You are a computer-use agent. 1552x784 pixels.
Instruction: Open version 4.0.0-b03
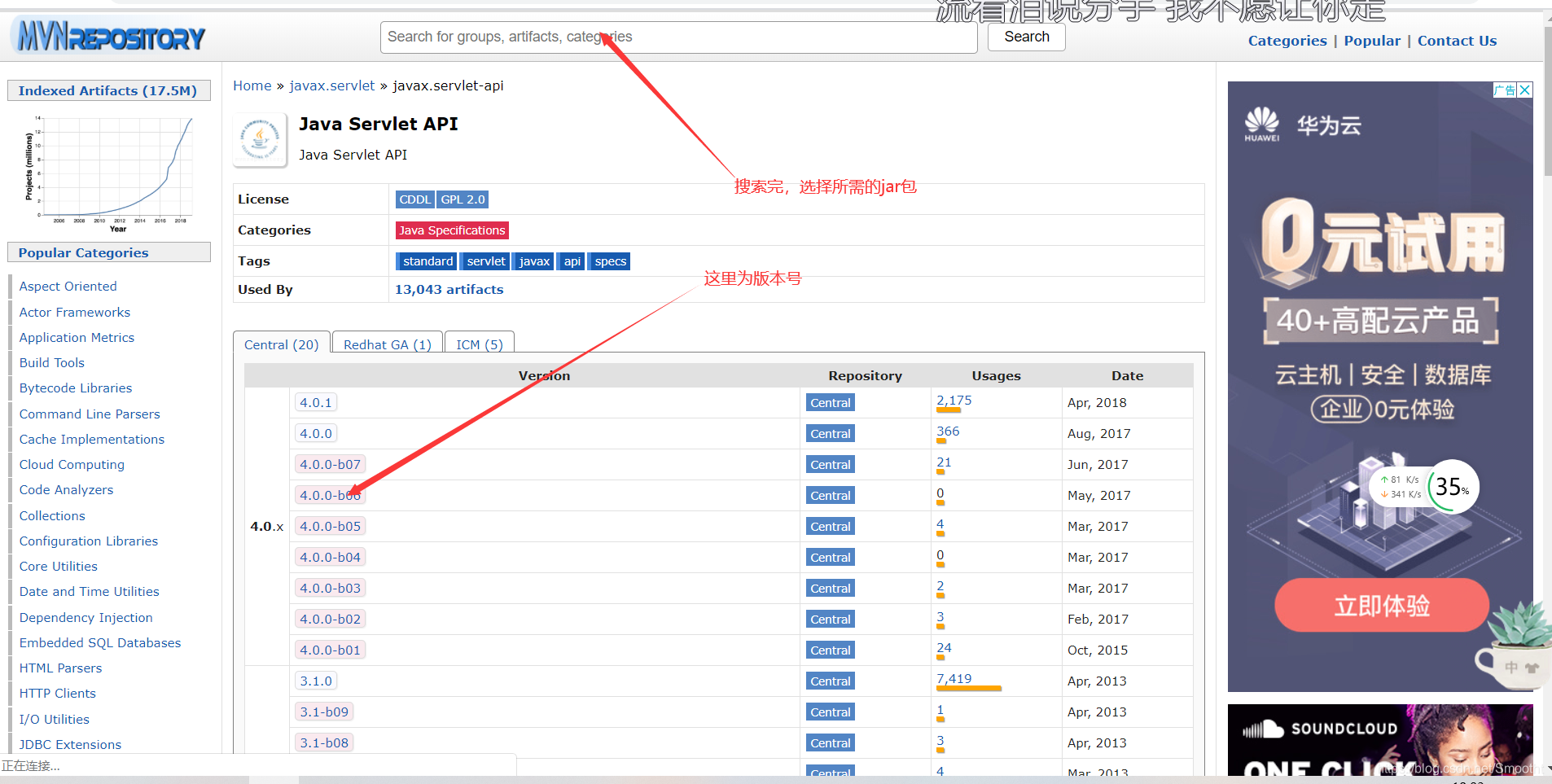[330, 588]
